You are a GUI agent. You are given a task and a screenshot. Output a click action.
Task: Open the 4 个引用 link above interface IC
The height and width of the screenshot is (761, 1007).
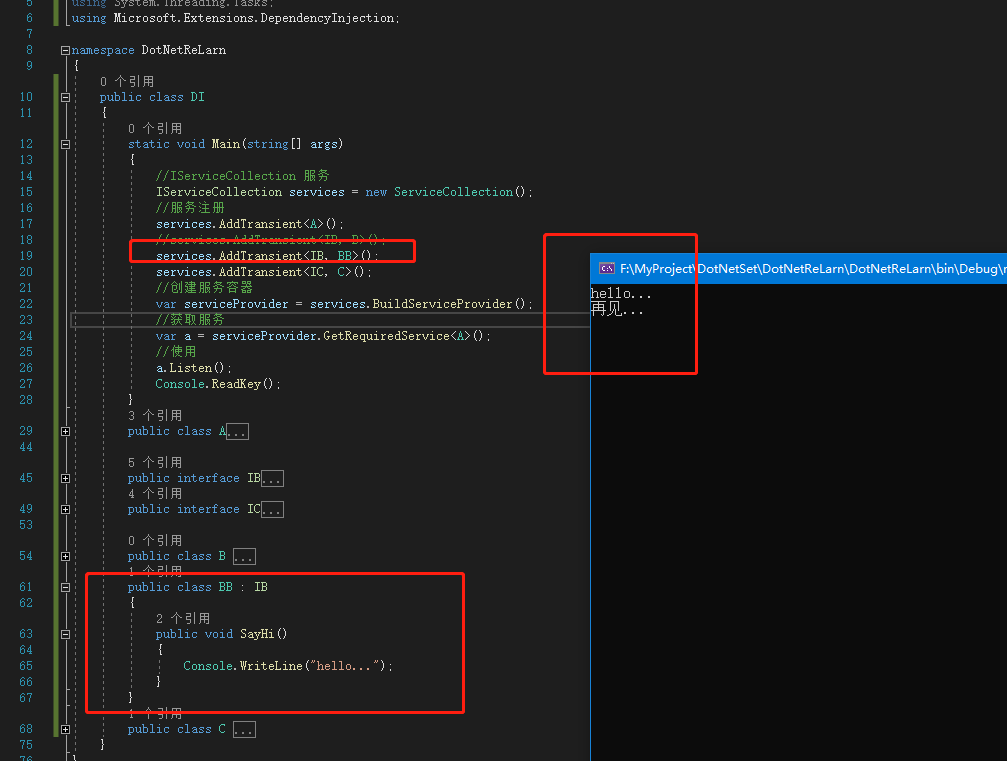[x=155, y=493]
